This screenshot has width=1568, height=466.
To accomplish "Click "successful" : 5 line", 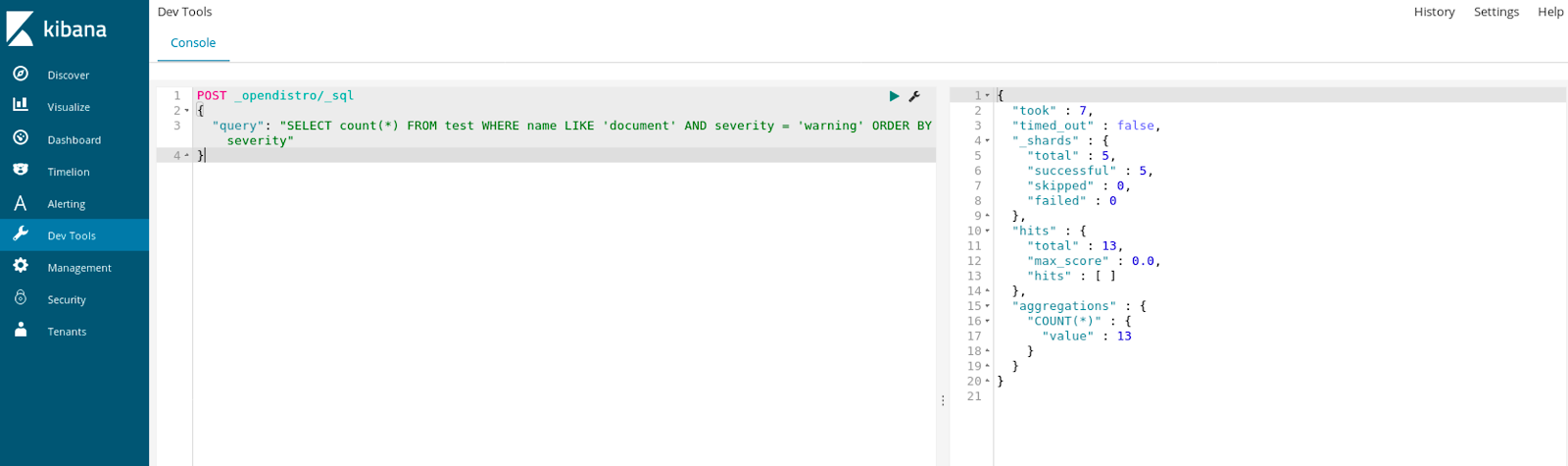I will pyautogui.click(x=1090, y=171).
